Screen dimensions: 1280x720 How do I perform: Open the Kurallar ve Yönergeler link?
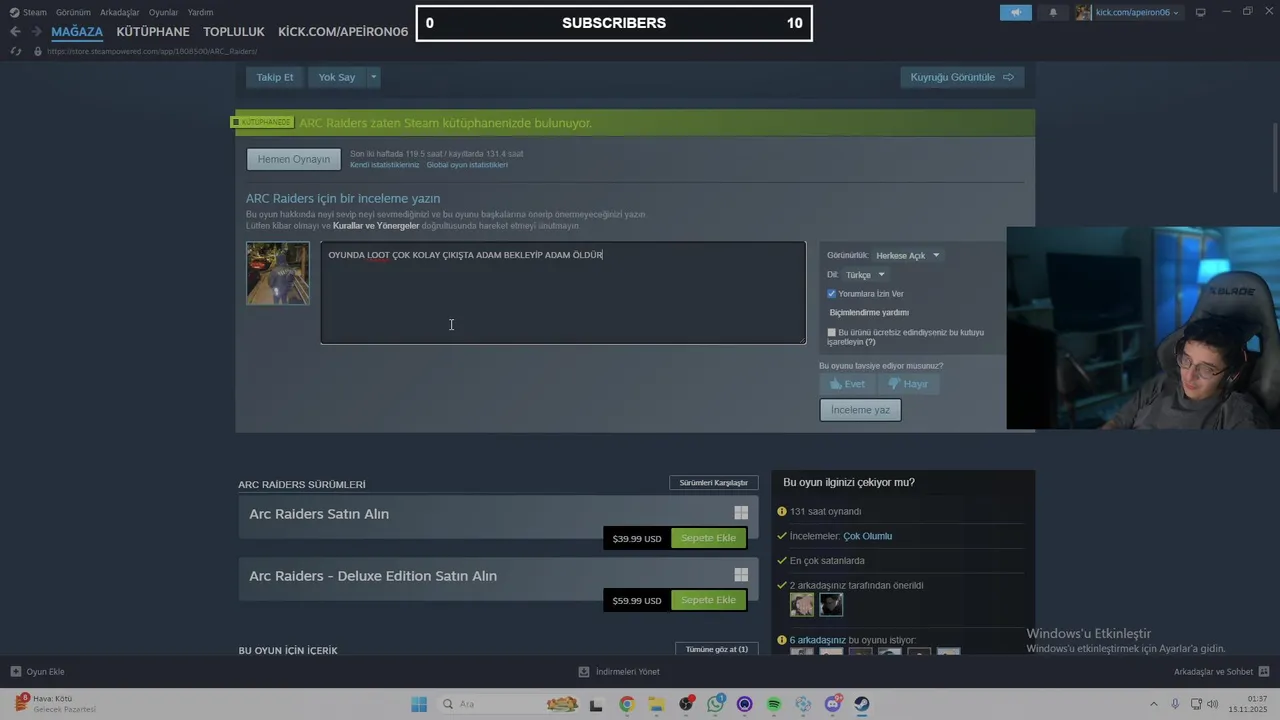pyautogui.click(x=376, y=226)
